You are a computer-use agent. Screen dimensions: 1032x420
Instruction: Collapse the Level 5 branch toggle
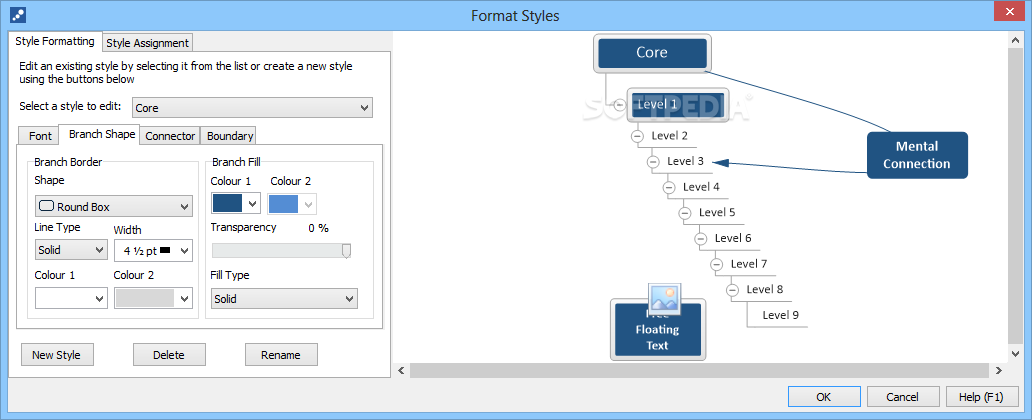685,213
